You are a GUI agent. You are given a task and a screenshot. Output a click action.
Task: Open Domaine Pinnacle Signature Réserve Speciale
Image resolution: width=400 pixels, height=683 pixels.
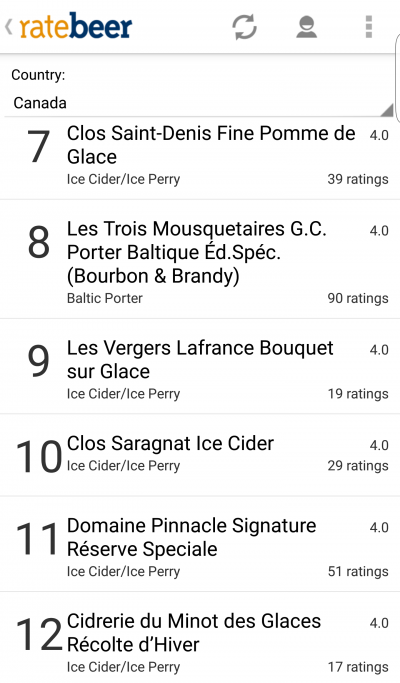(x=200, y=544)
